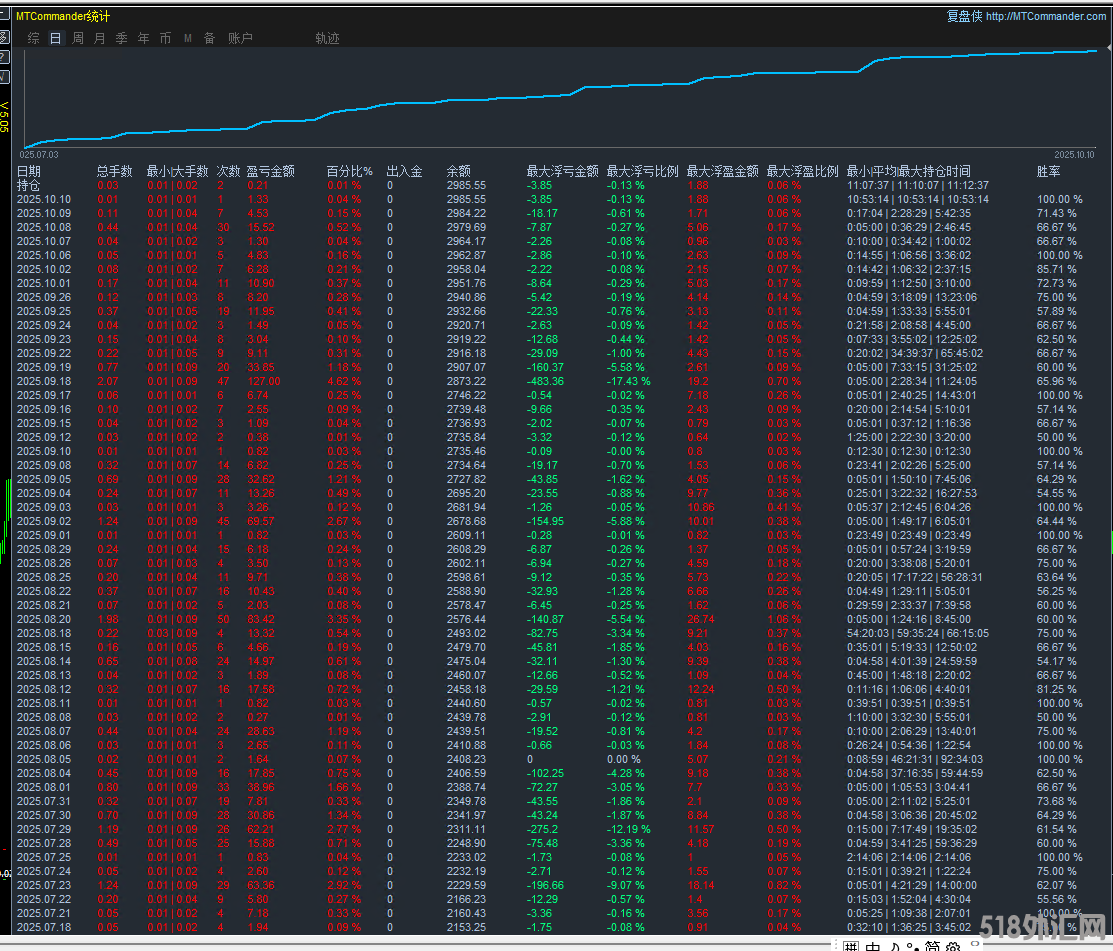This screenshot has width=1113, height=951.
Task: Click the 余额 balance column header
Action: (x=458, y=171)
